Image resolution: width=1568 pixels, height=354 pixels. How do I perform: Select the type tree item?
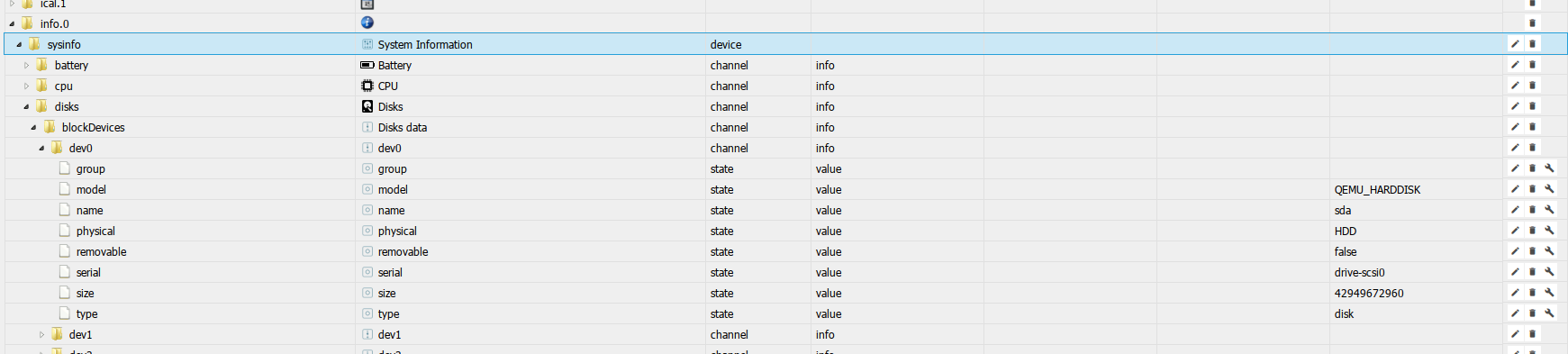pos(86,313)
